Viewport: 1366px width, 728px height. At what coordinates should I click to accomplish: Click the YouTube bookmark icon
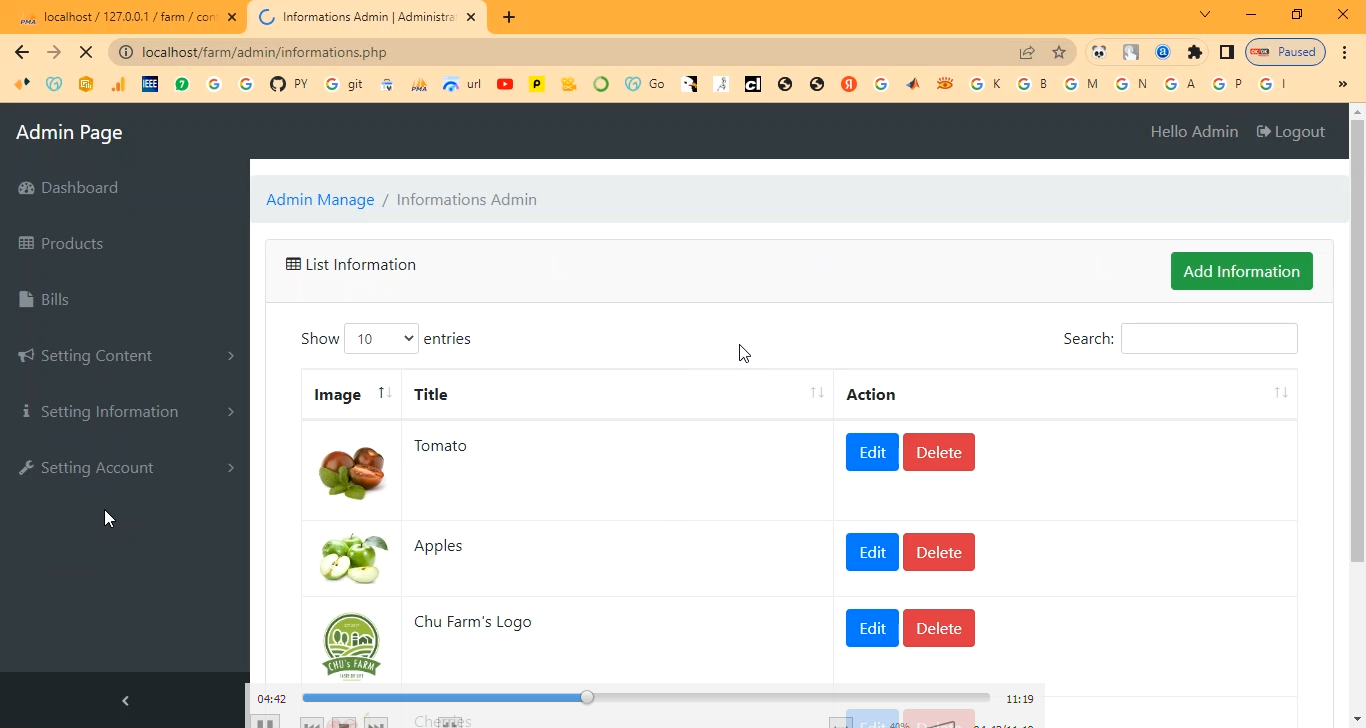point(505,84)
